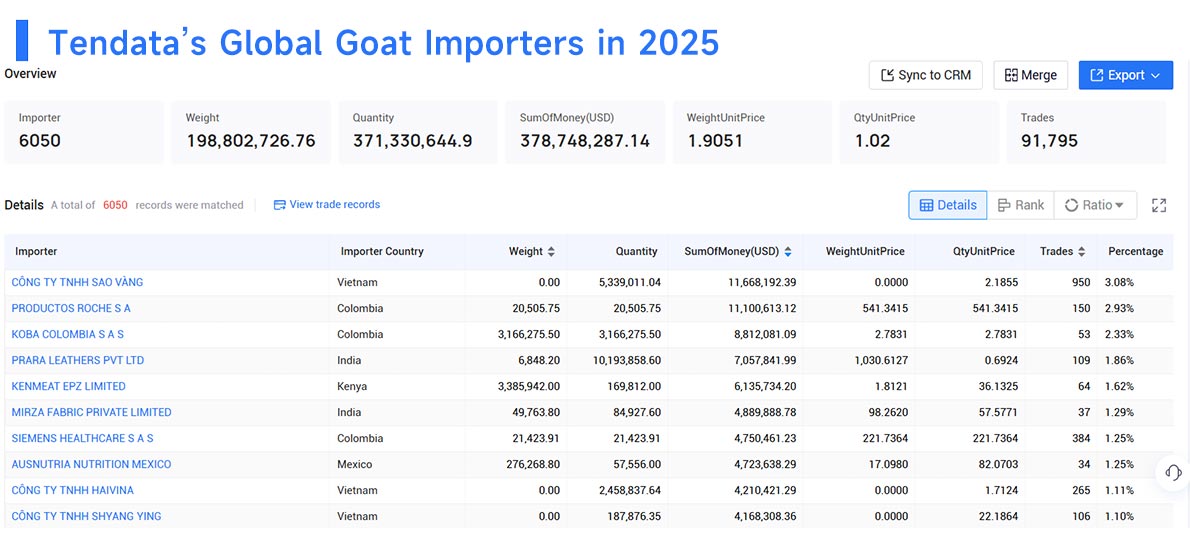Click the Importer column header
Viewport: 1190px width, 533px height.
[x=36, y=251]
